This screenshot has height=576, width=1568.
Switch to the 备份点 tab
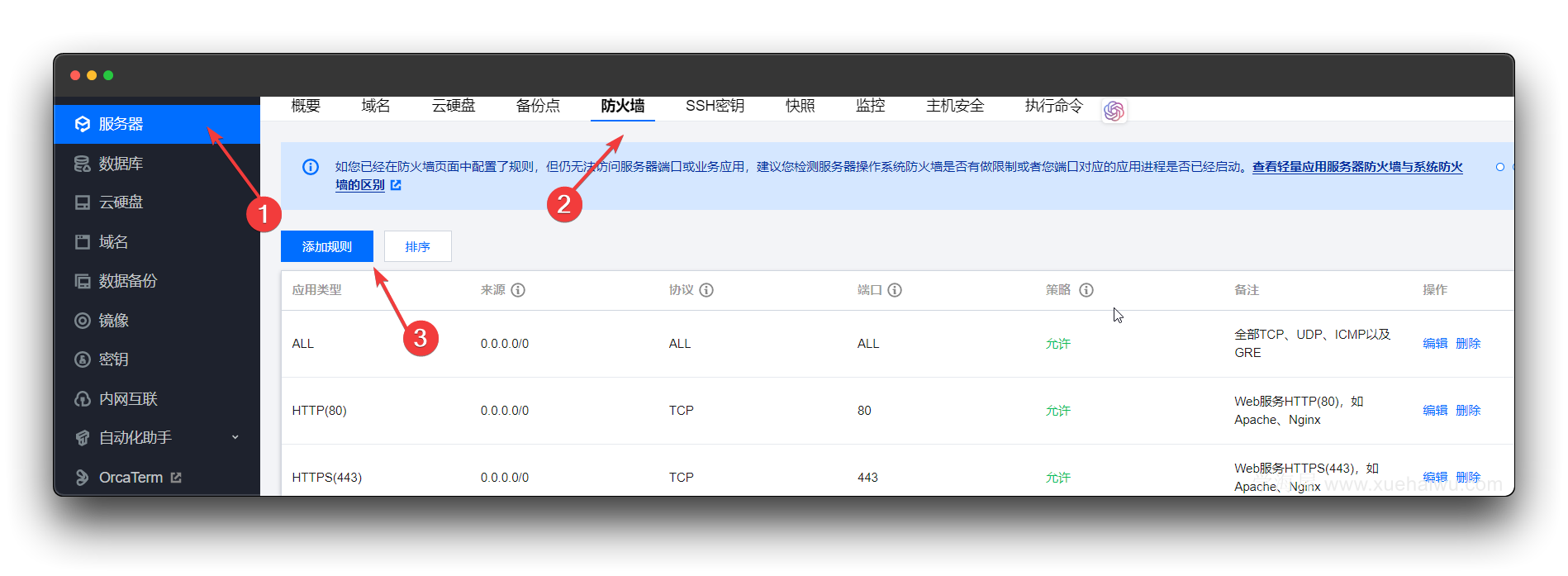[538, 106]
